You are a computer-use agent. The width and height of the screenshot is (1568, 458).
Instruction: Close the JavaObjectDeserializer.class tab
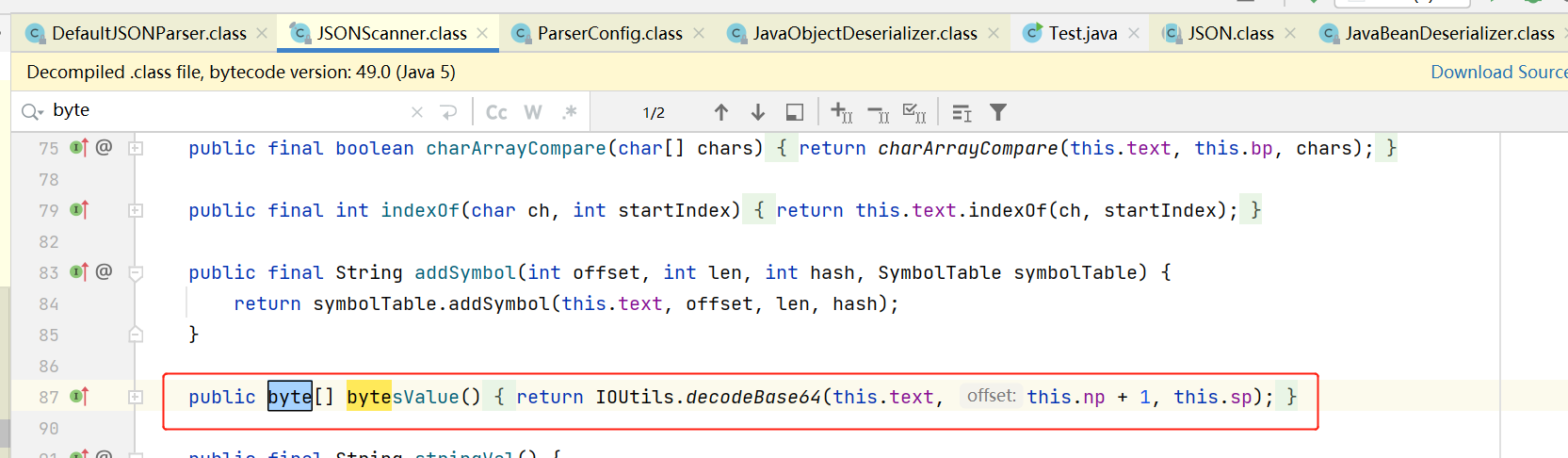(994, 33)
